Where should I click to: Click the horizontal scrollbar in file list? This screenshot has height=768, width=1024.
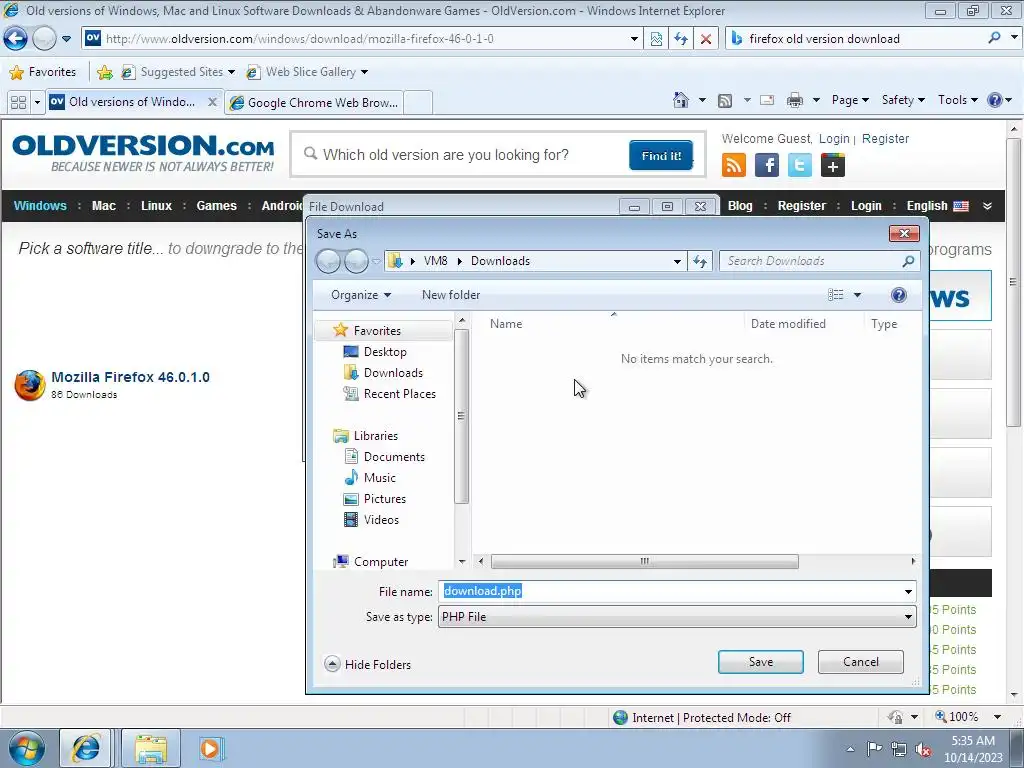pyautogui.click(x=644, y=561)
